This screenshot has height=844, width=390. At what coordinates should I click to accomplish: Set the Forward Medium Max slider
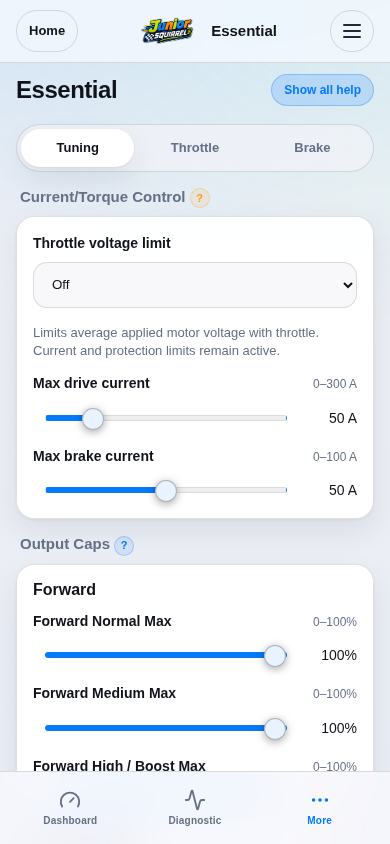166,728
